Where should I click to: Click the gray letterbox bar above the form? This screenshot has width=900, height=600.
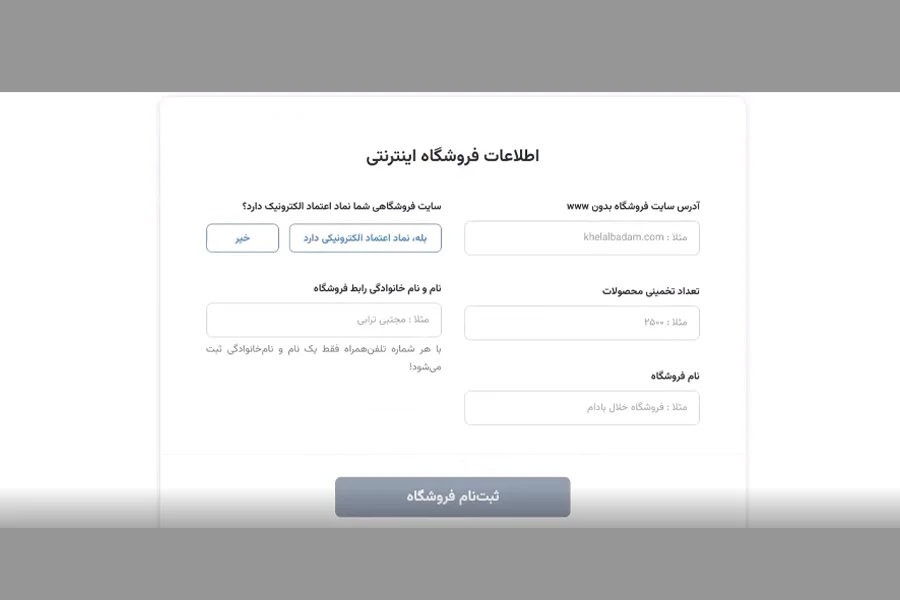450,46
